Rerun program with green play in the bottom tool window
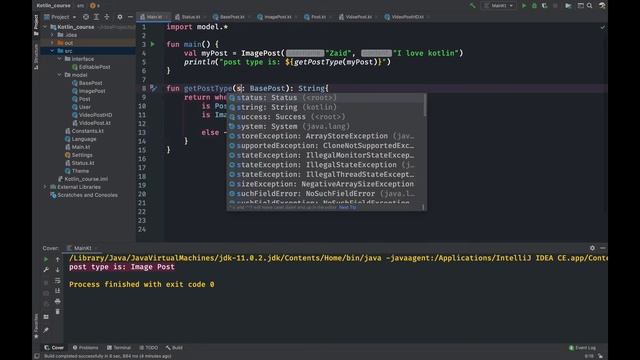The height and width of the screenshot is (360, 640). [46, 259]
